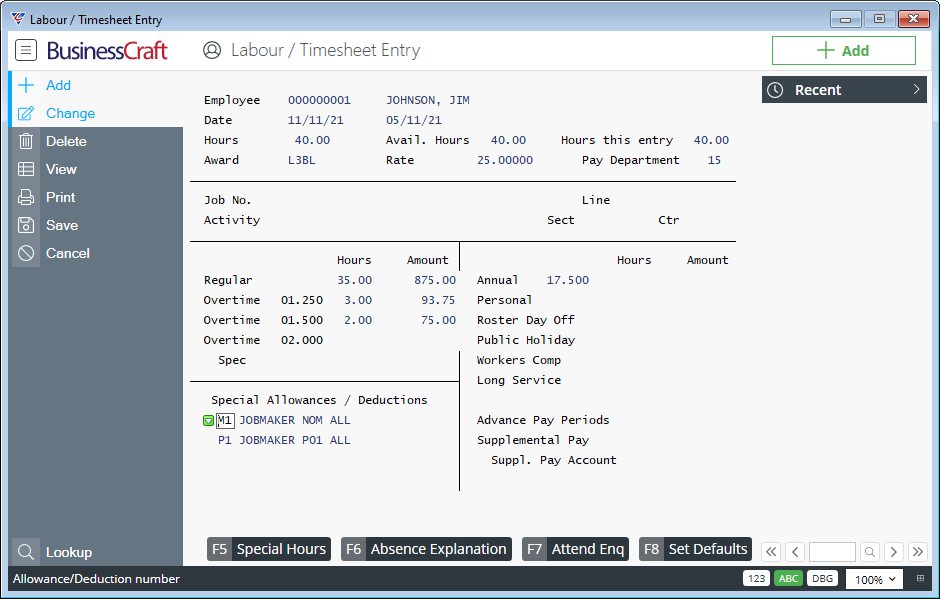
Task: Click the Advance Pay Periods label
Action: point(543,420)
